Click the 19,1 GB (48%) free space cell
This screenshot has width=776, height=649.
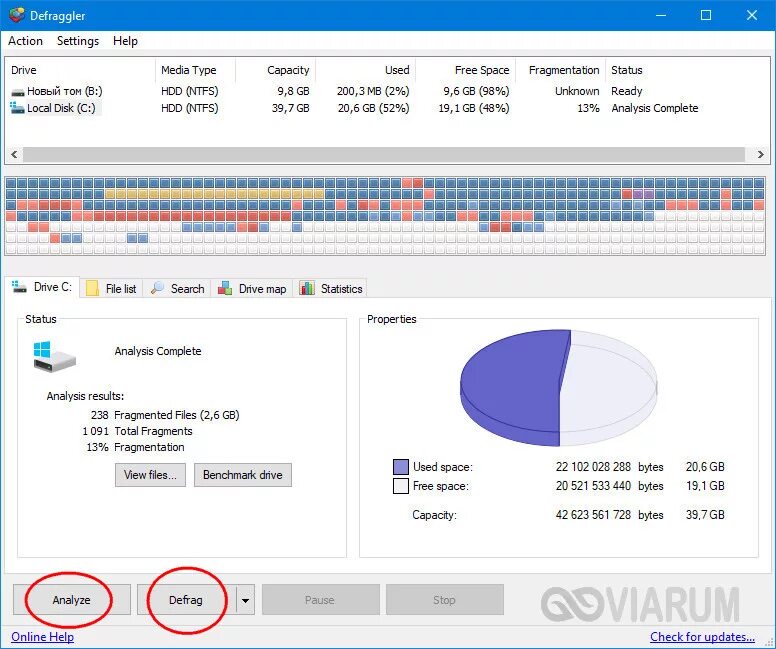pos(474,108)
